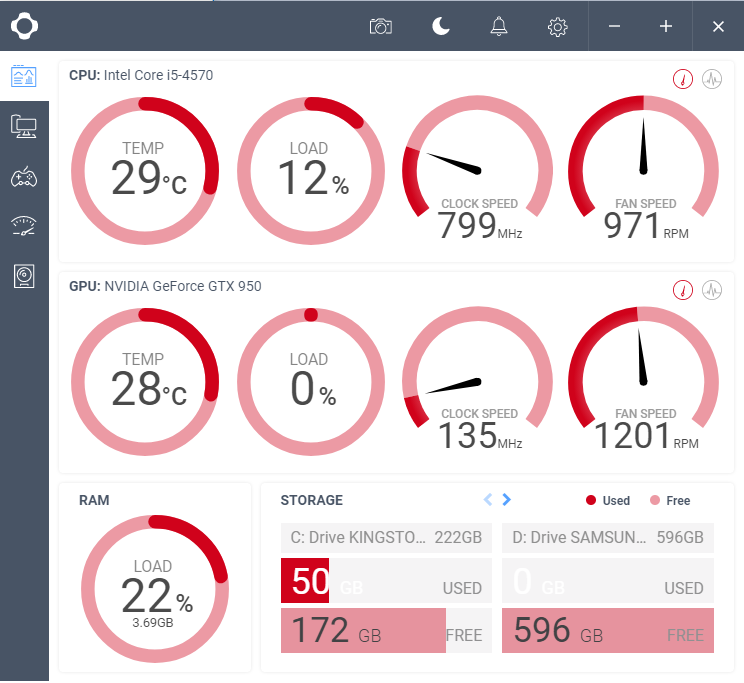Click GPU clock speed 135 MHz gauge

point(477,380)
